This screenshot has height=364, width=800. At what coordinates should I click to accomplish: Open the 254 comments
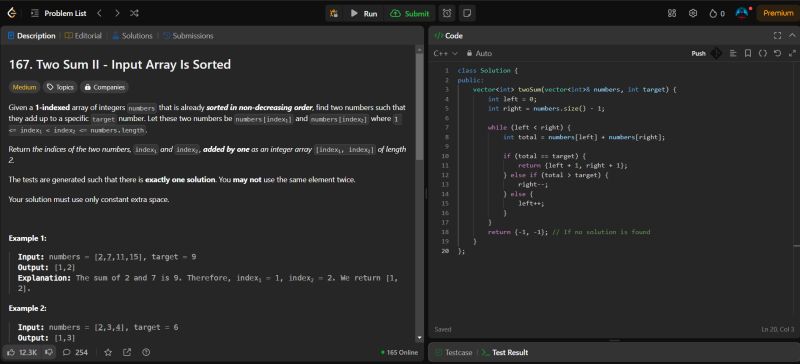click(x=75, y=352)
